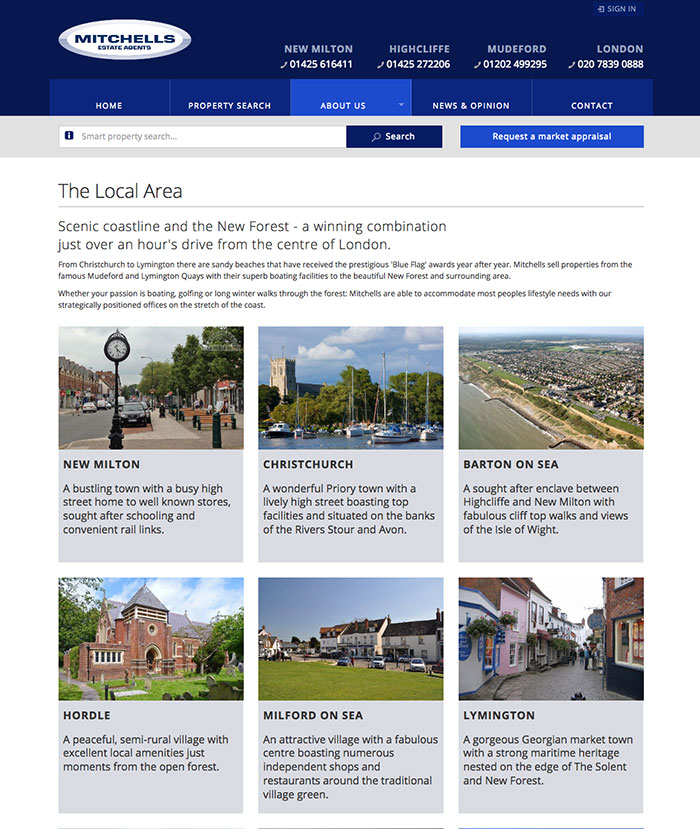The width and height of the screenshot is (700, 829).
Task: Expand the About Us dropdown arrow
Action: [x=401, y=105]
